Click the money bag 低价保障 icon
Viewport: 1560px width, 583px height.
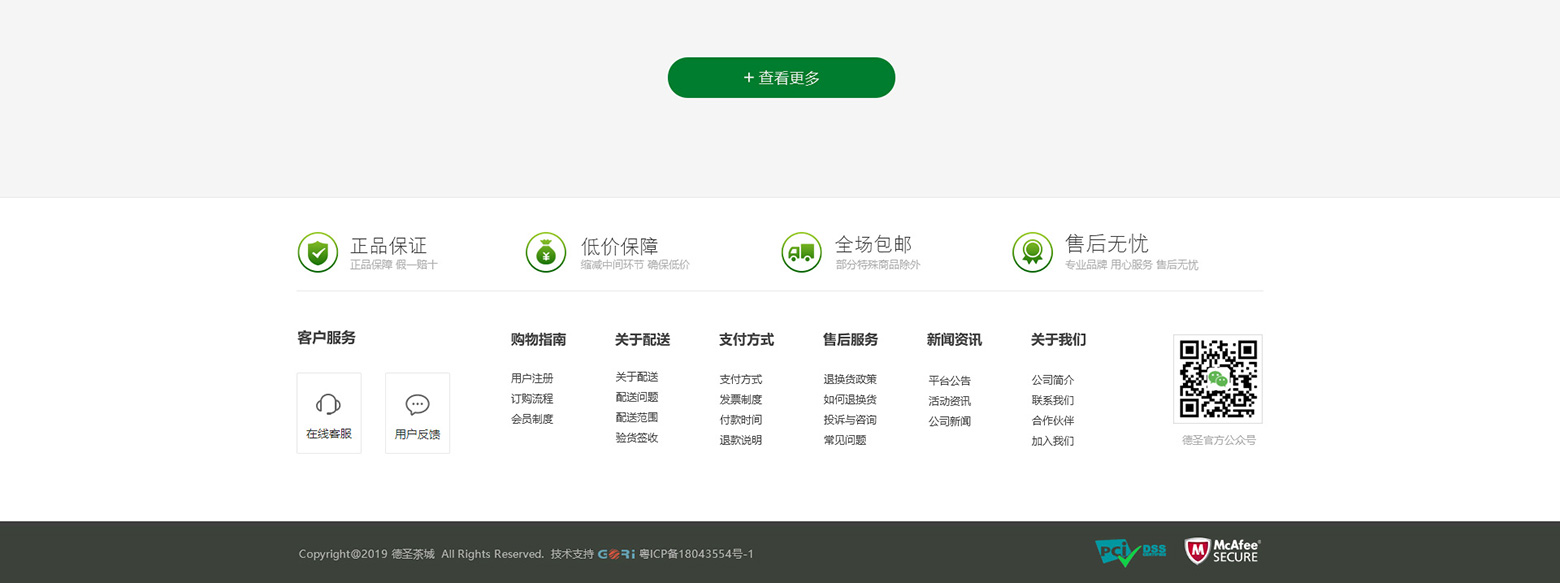(546, 252)
